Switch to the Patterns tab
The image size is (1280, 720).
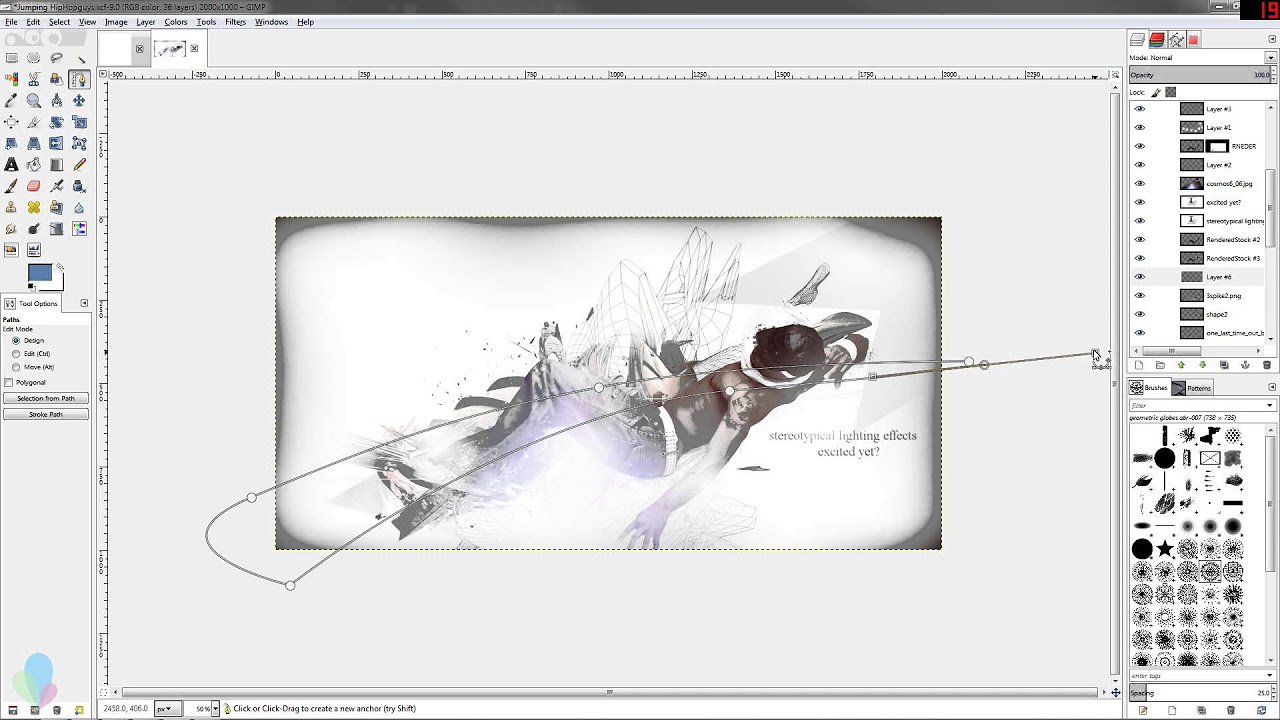[1193, 388]
